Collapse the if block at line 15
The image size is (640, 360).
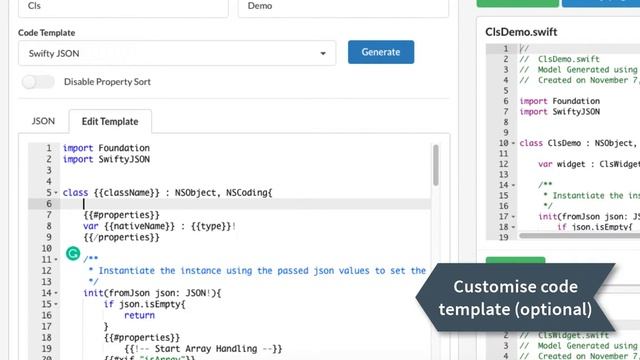tap(56, 304)
